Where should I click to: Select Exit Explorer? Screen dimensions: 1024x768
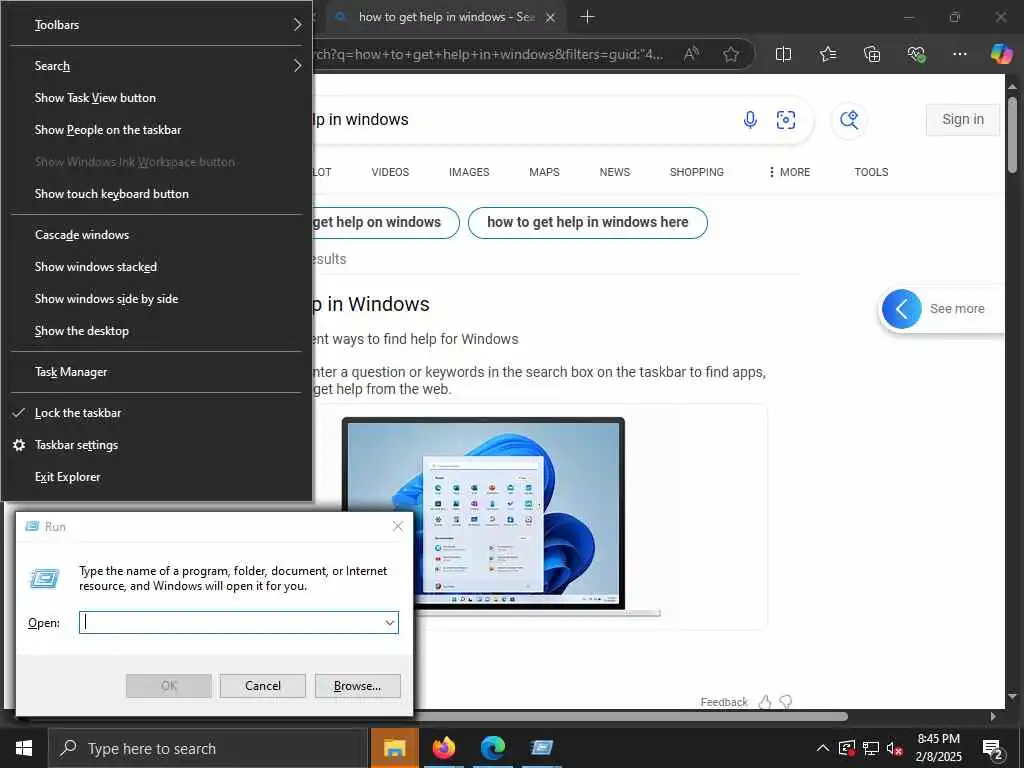(157, 477)
